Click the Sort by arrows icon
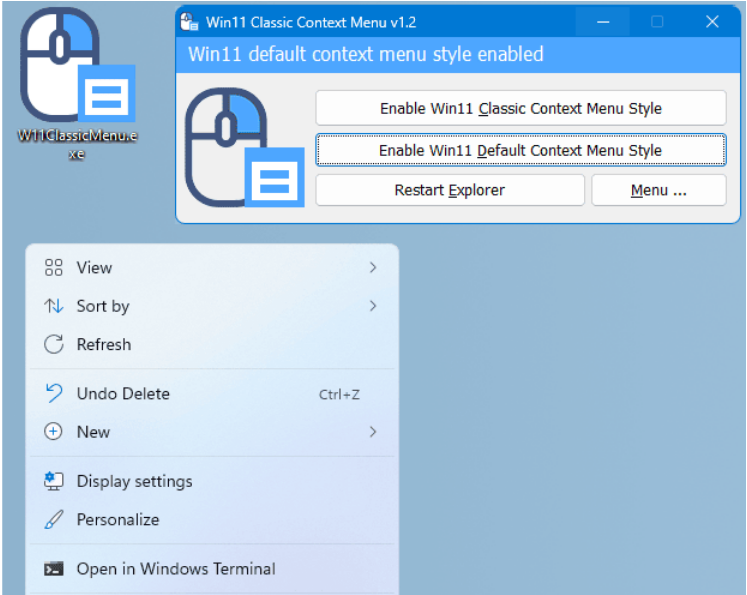The image size is (747, 595). [x=54, y=306]
